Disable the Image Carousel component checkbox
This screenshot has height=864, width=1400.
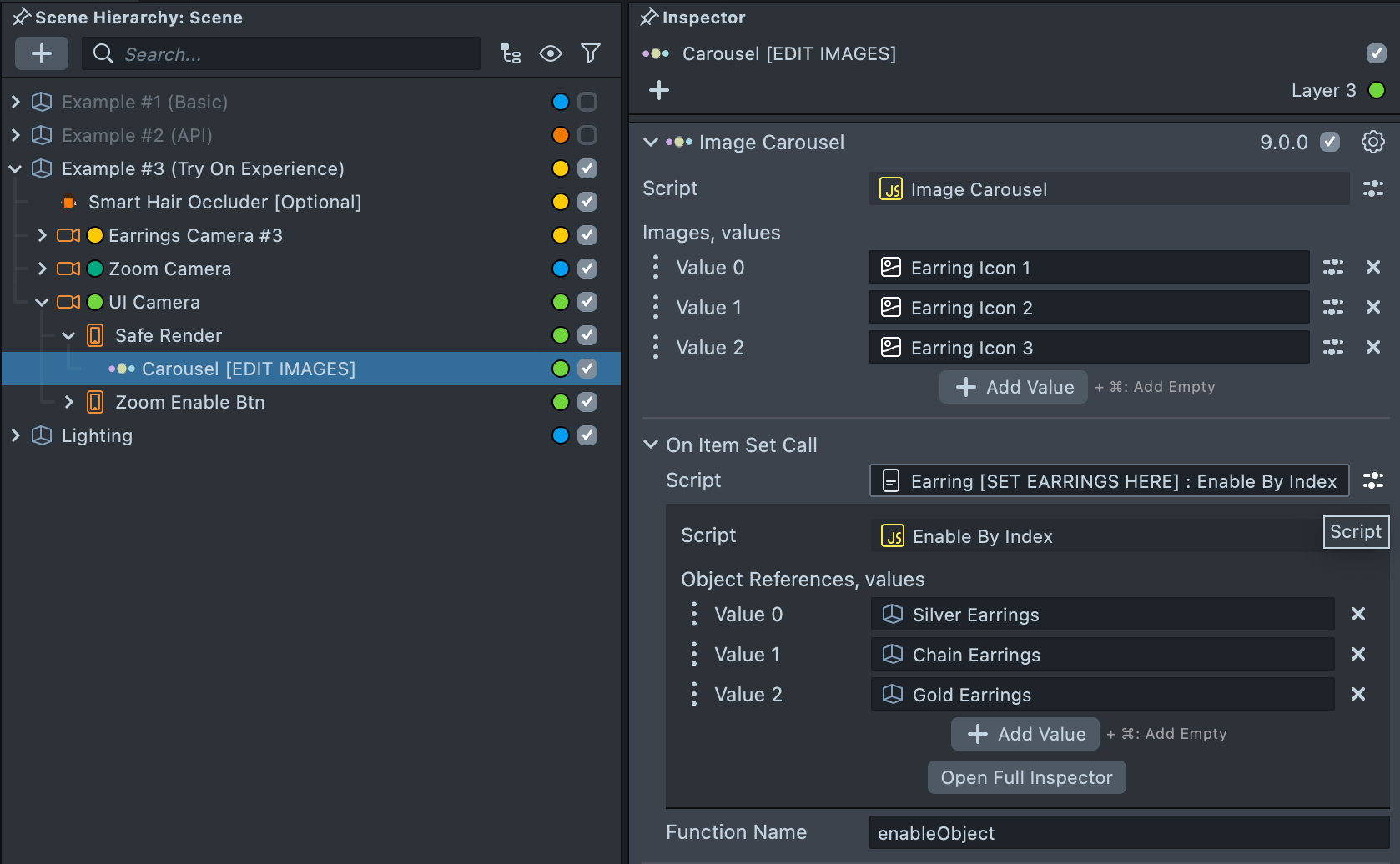(x=1330, y=142)
